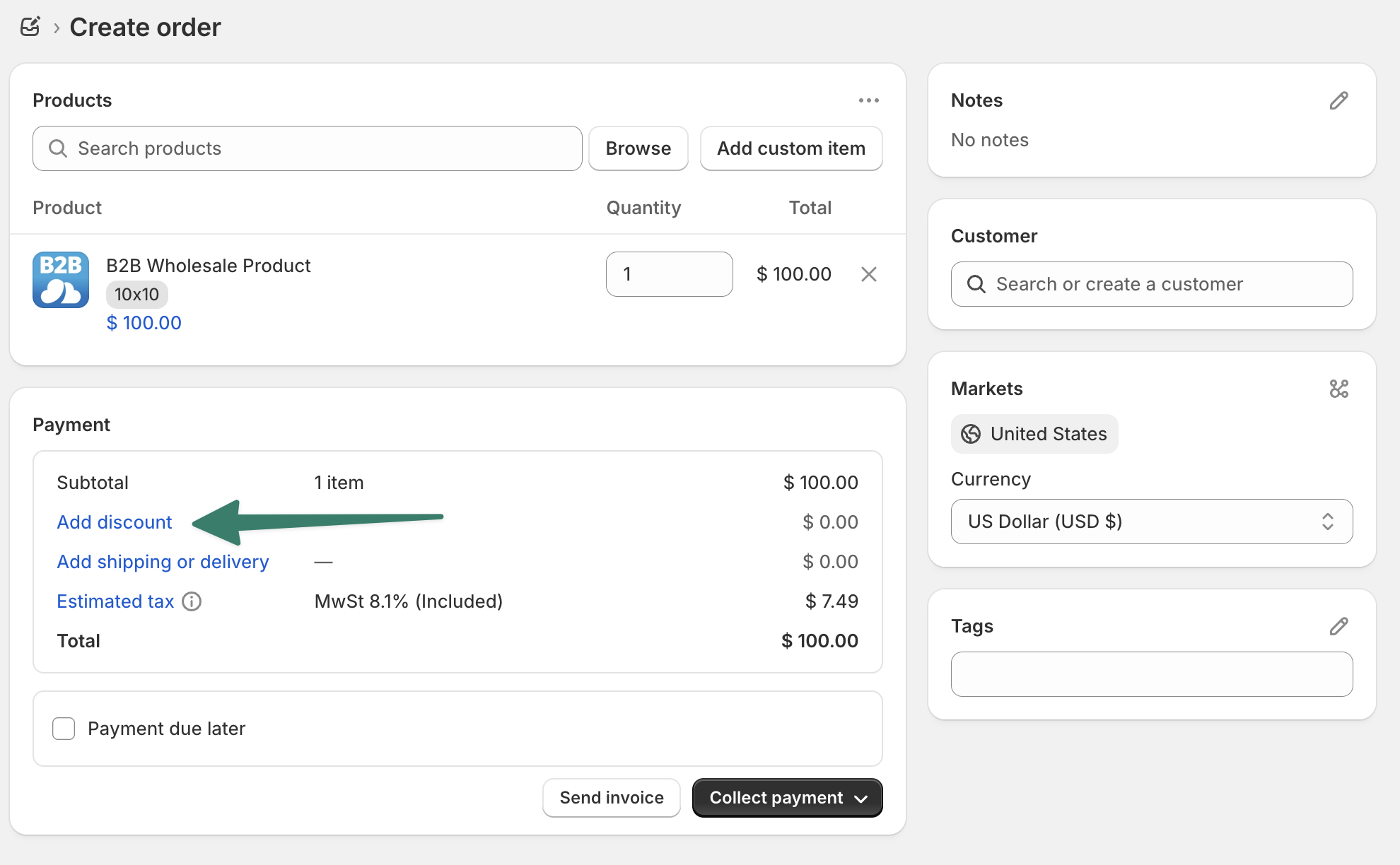Click the quantity input field

pyautogui.click(x=669, y=274)
